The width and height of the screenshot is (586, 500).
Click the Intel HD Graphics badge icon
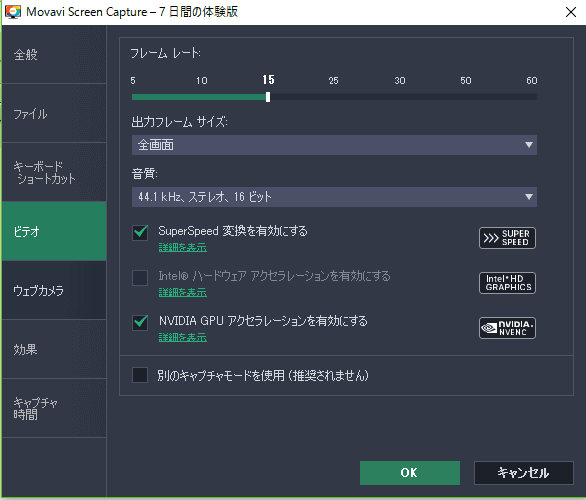pyautogui.click(x=507, y=283)
